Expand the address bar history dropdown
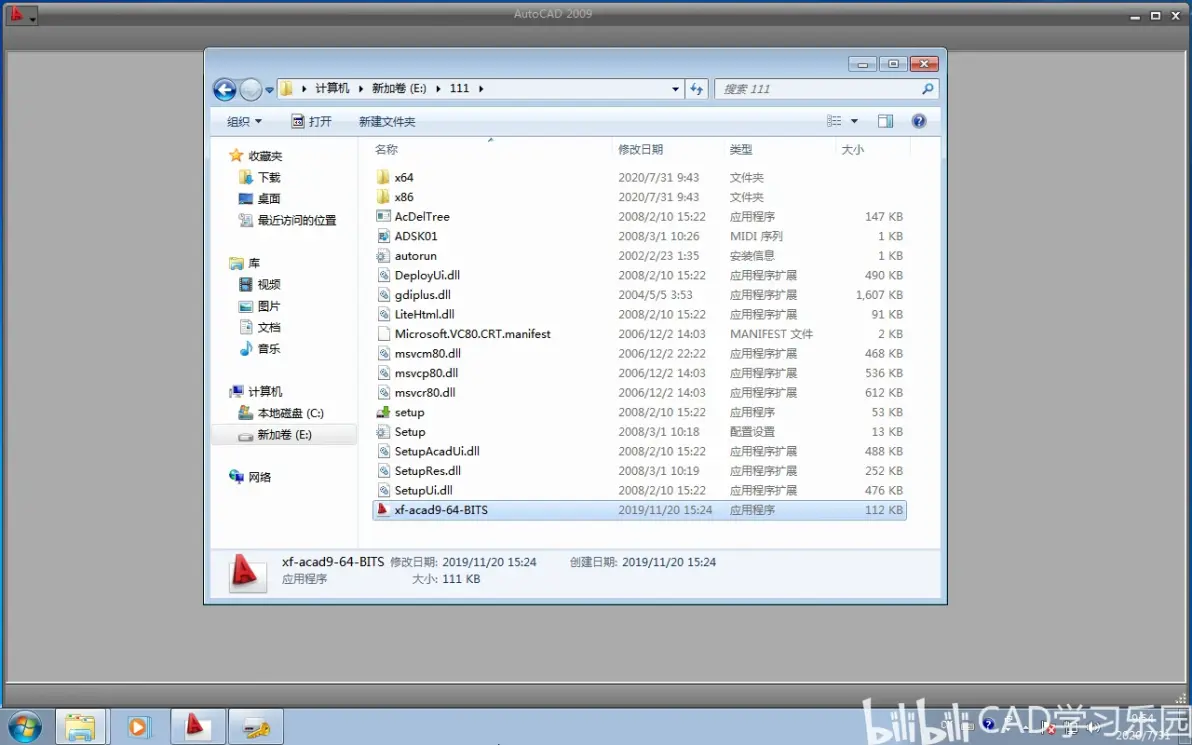This screenshot has height=745, width=1192. click(675, 89)
